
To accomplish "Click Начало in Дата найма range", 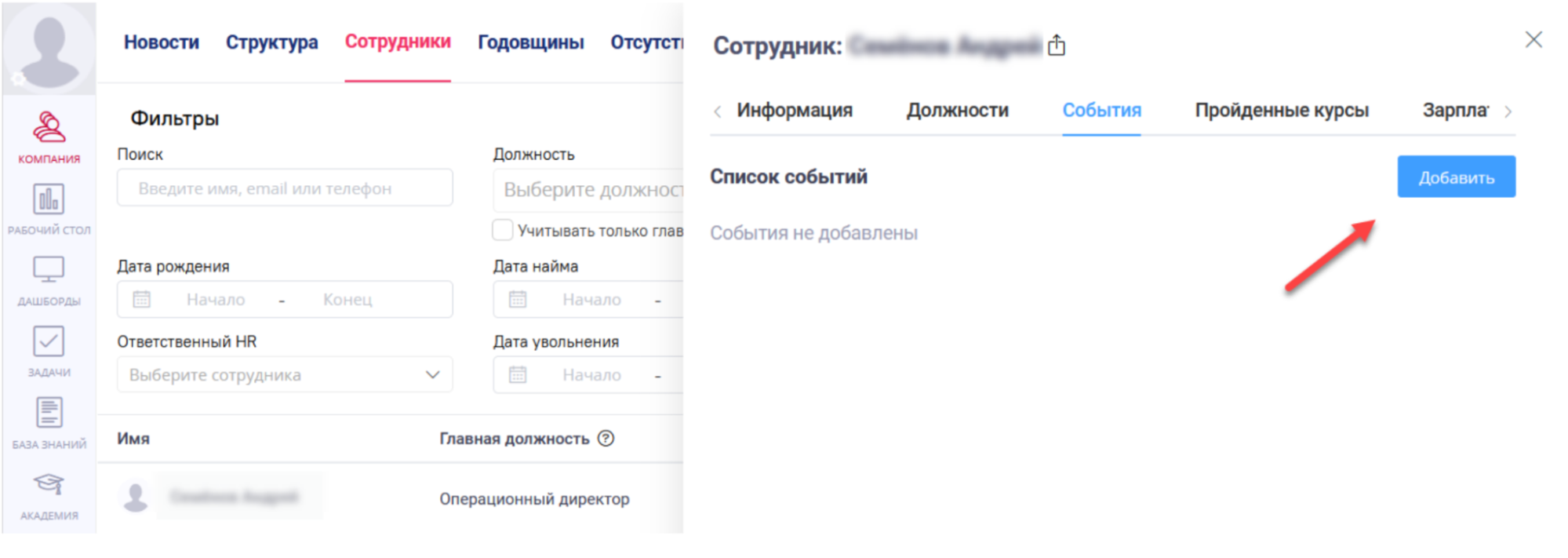I will (591, 299).
